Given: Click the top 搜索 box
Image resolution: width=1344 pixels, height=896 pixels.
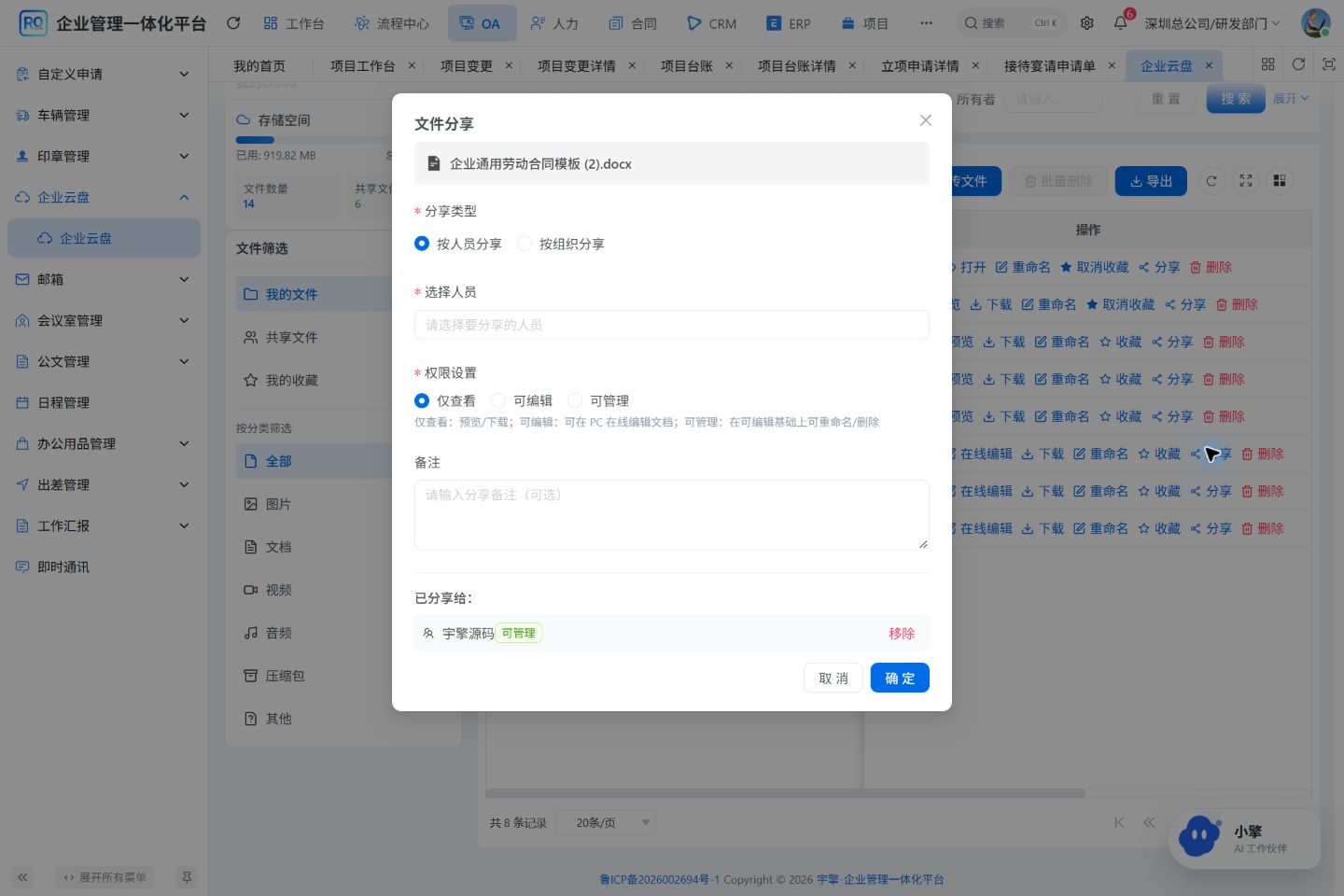Looking at the screenshot, I should (1011, 23).
